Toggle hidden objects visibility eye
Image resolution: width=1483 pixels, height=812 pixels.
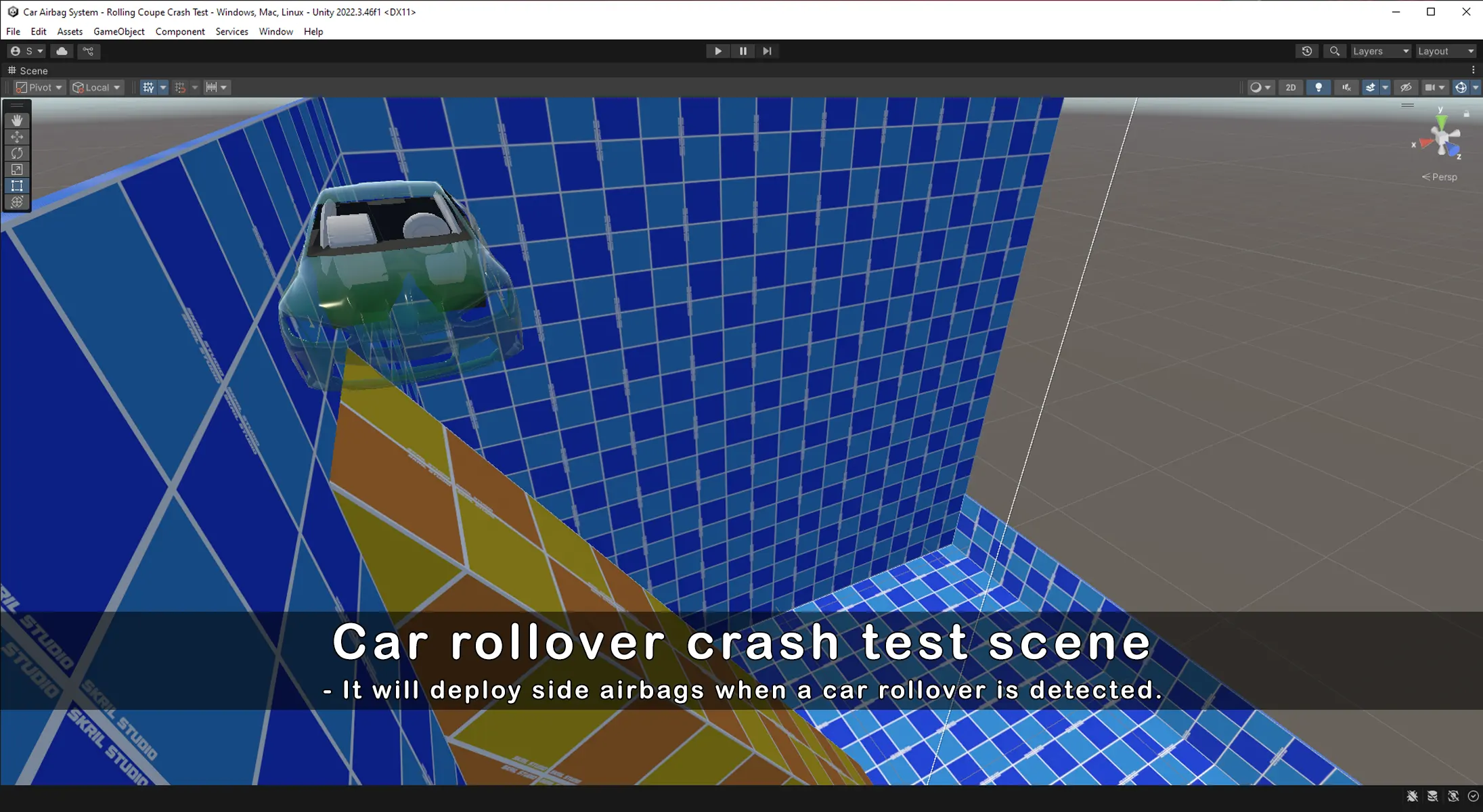pyautogui.click(x=1405, y=87)
